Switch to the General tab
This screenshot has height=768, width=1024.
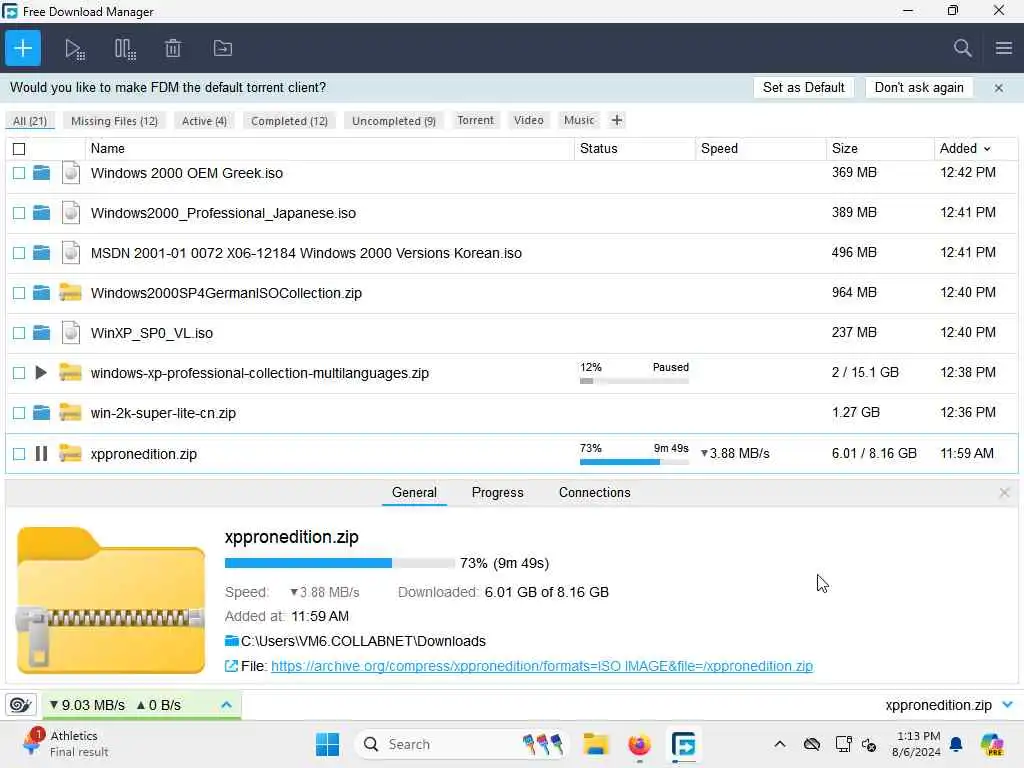click(414, 493)
